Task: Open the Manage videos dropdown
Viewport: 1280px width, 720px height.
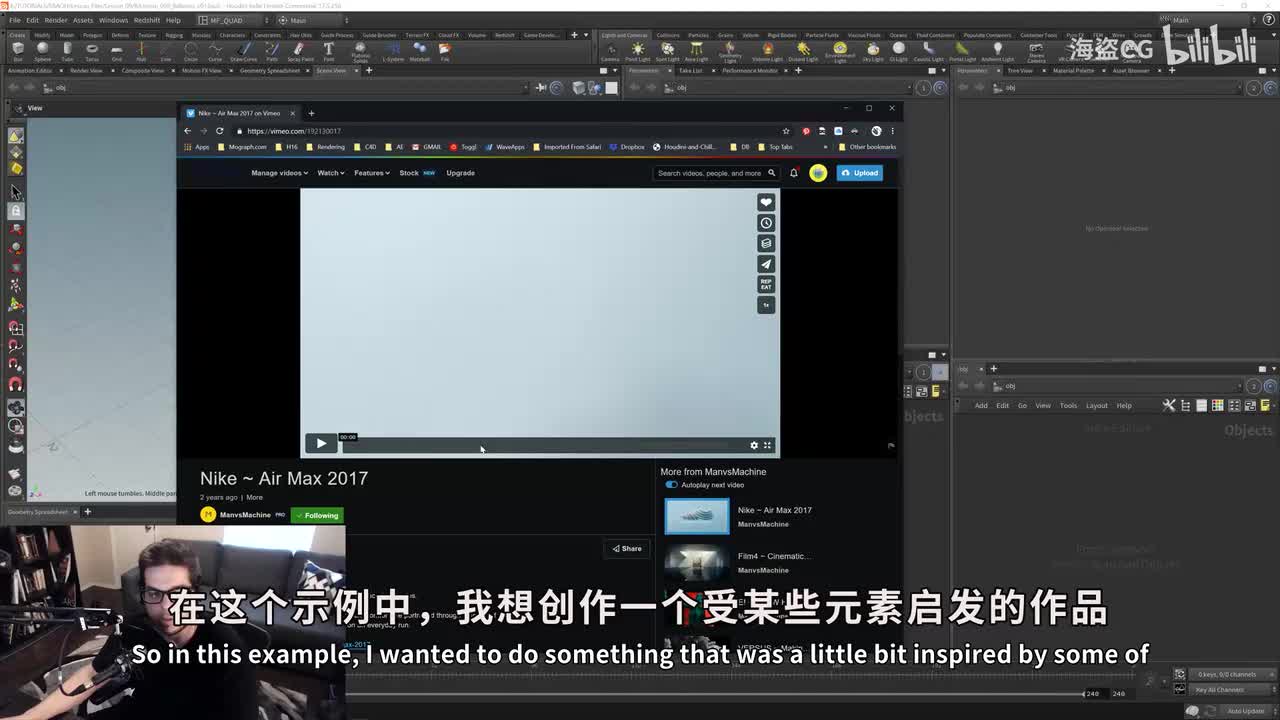Action: [x=280, y=173]
